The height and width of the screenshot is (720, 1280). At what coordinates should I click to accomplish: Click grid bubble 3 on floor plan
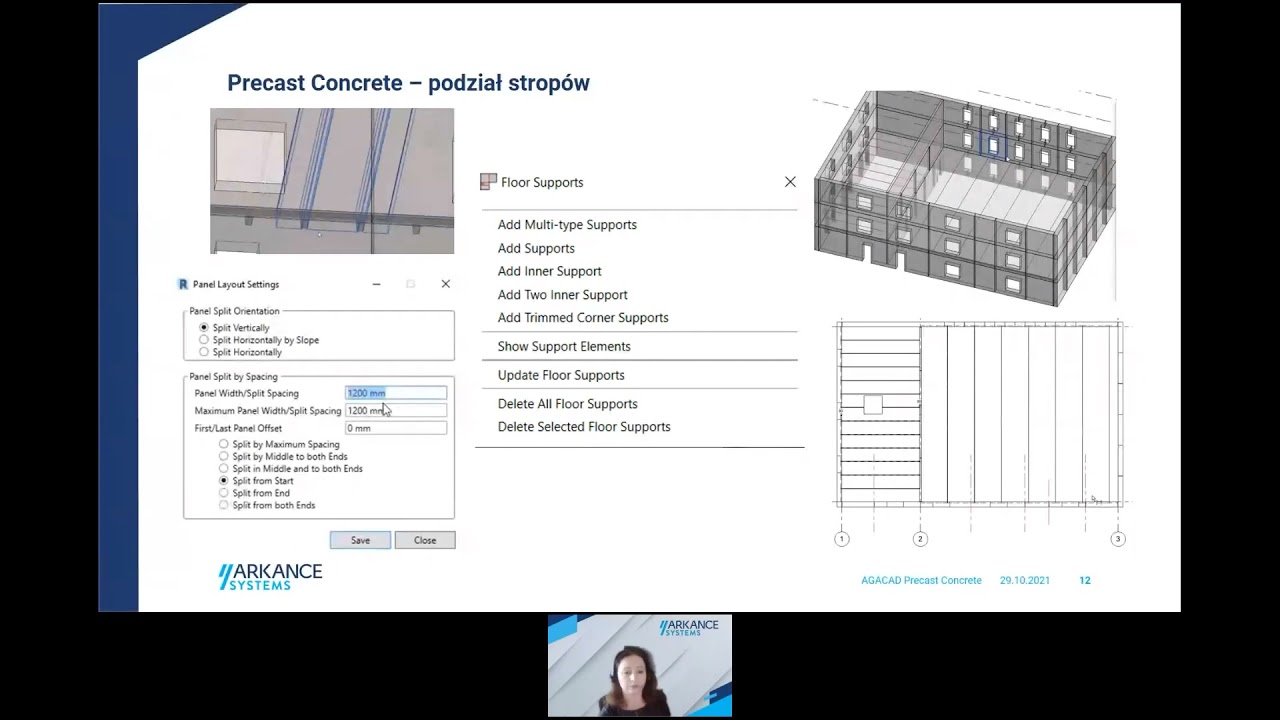(x=1118, y=539)
